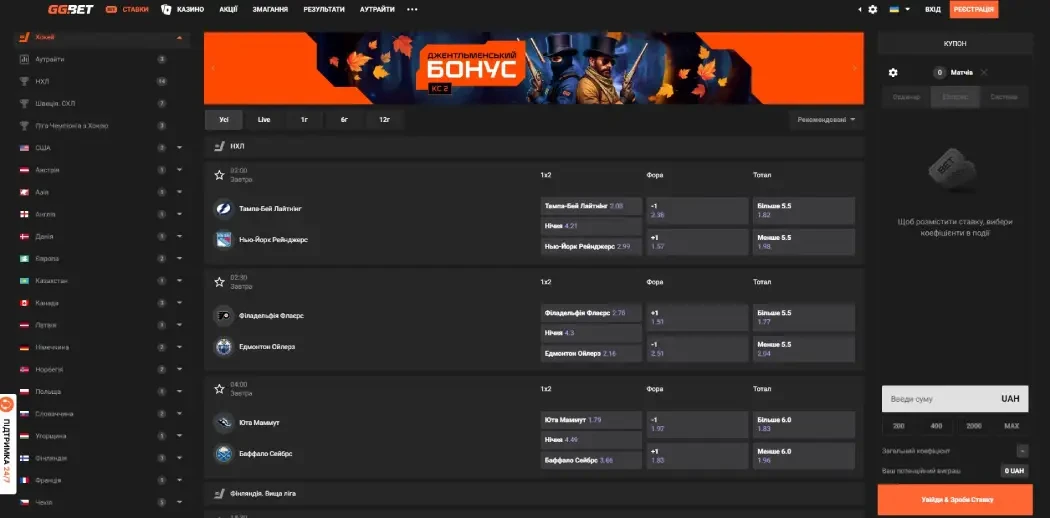The image size is (1050, 518).
Task: Switch to the Результати tab
Action: (x=323, y=9)
